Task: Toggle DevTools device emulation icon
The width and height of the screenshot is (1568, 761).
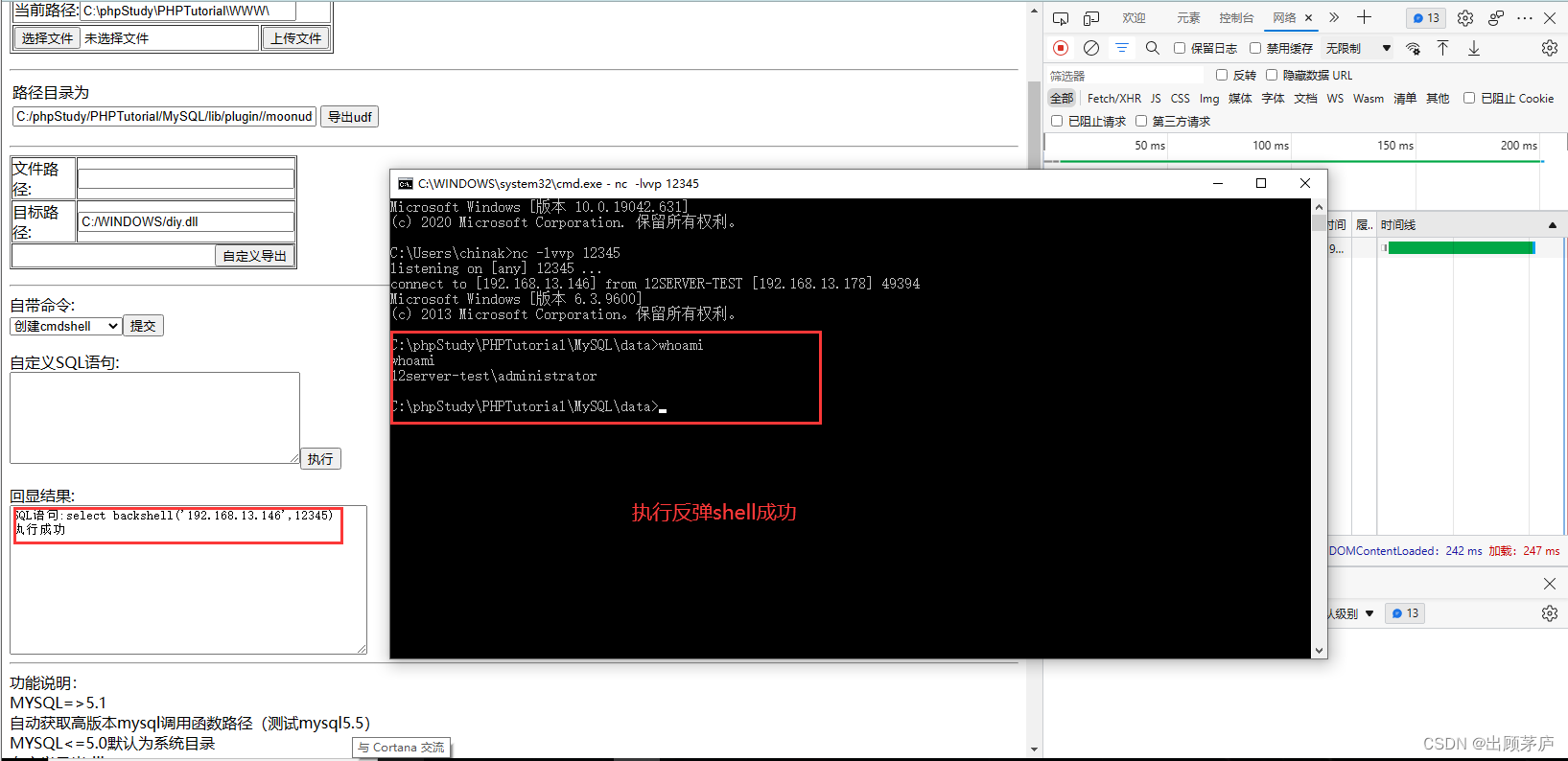Action: coord(1091,18)
